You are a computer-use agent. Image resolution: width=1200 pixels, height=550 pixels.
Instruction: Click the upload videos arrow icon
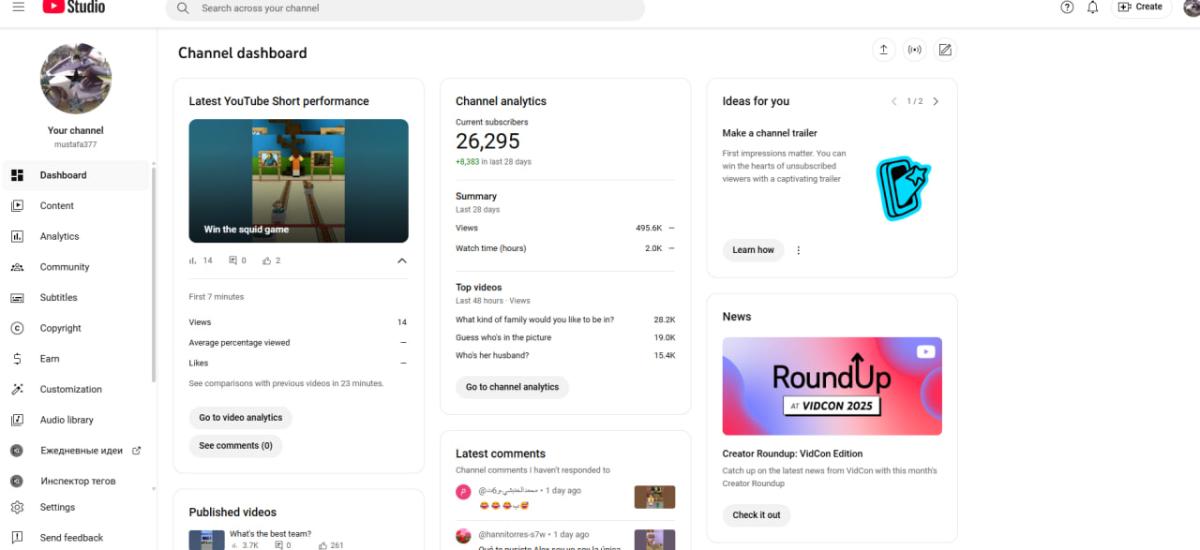click(883, 50)
